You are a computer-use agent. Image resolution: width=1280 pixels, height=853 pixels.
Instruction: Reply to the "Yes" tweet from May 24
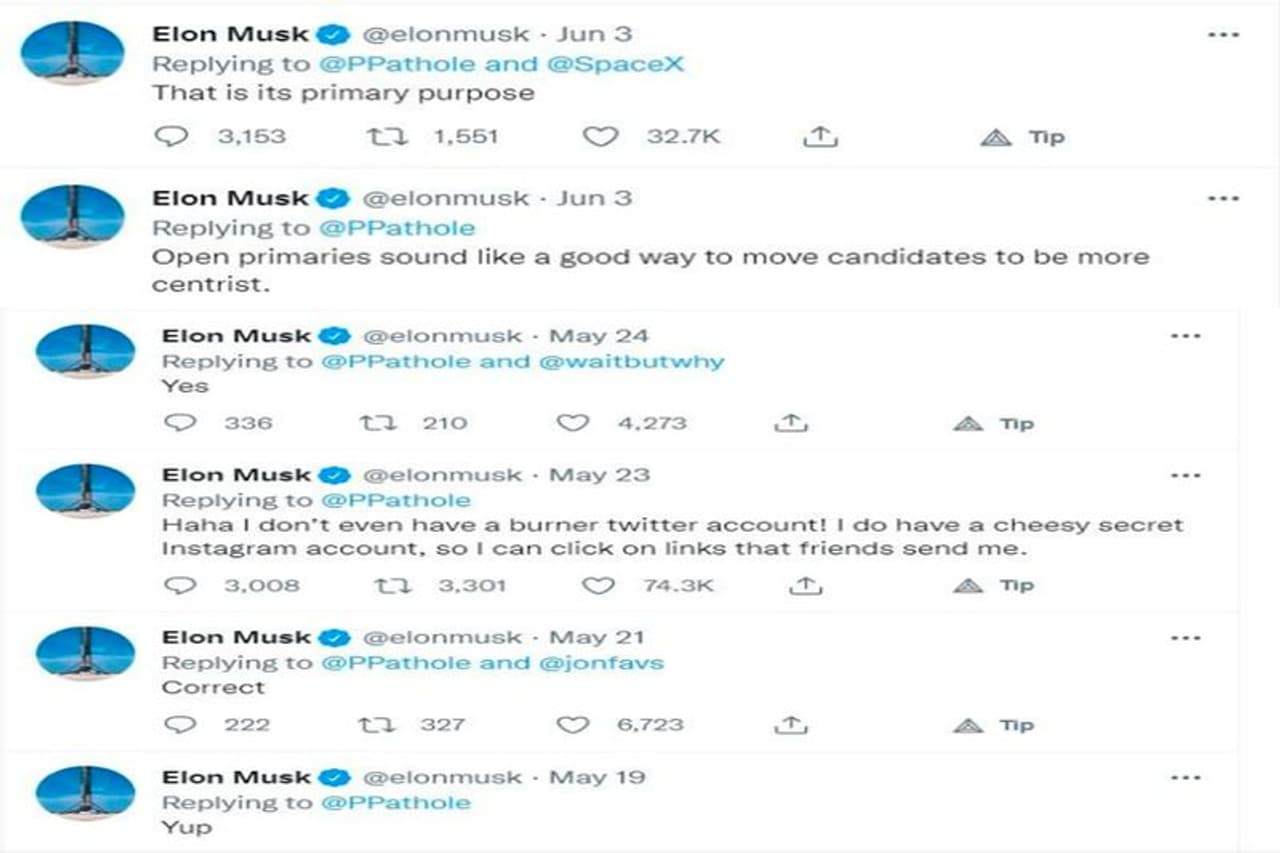tap(179, 424)
